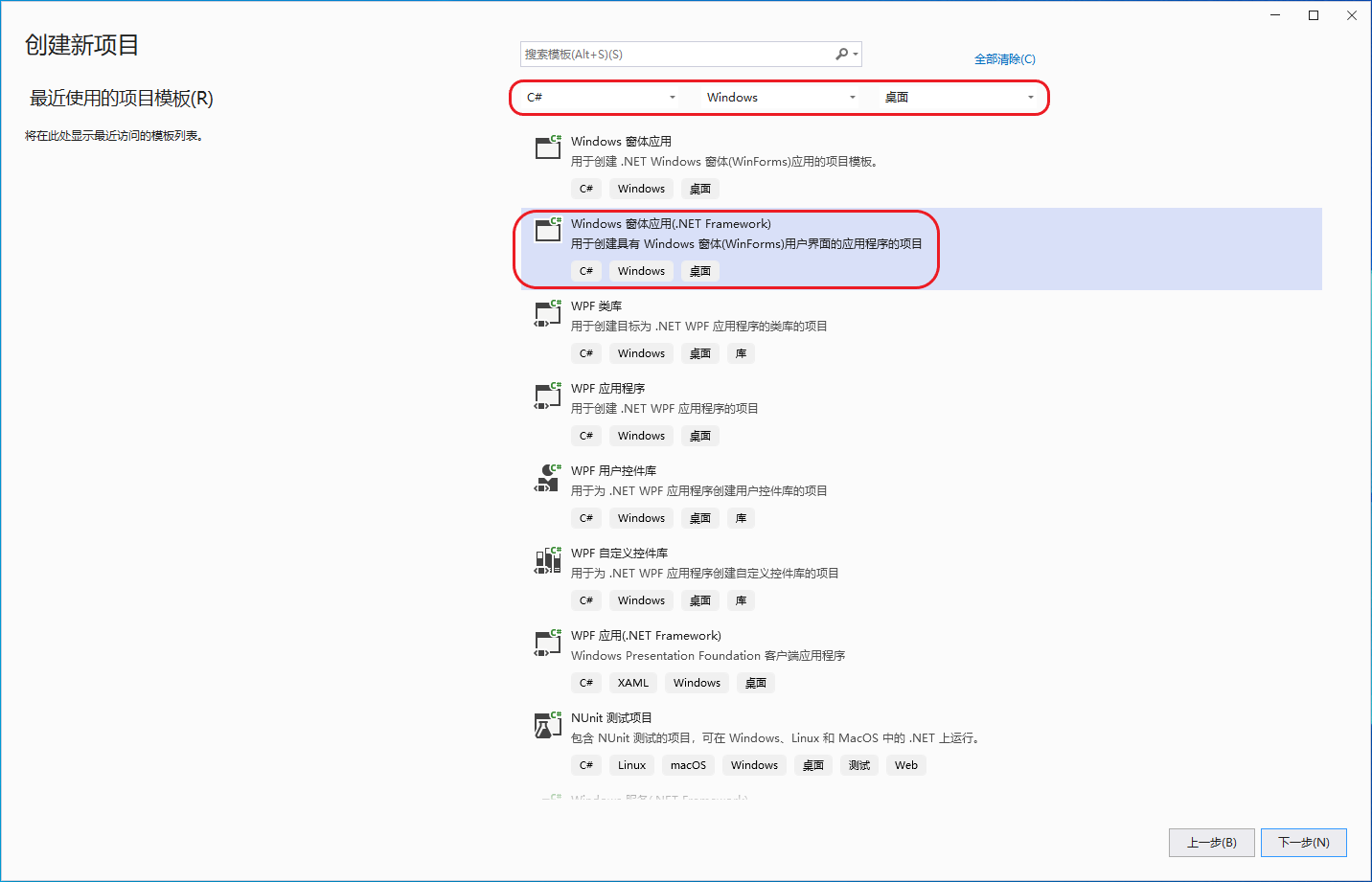1372x882 pixels.
Task: Select the NUnit 测试项目 list entry
Action: pyautogui.click(x=922, y=743)
